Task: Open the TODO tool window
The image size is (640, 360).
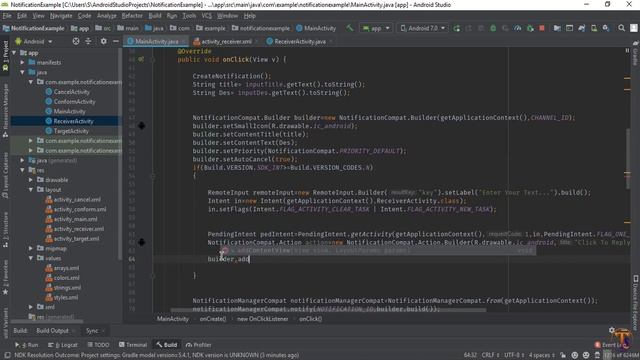Action: pyautogui.click(x=98, y=345)
